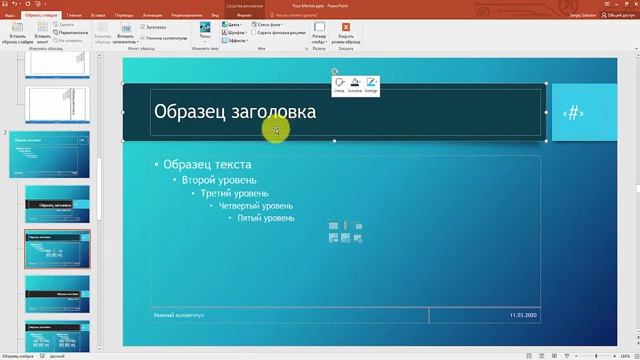Collapse the ribbon with the arrow at far right

click(636, 49)
